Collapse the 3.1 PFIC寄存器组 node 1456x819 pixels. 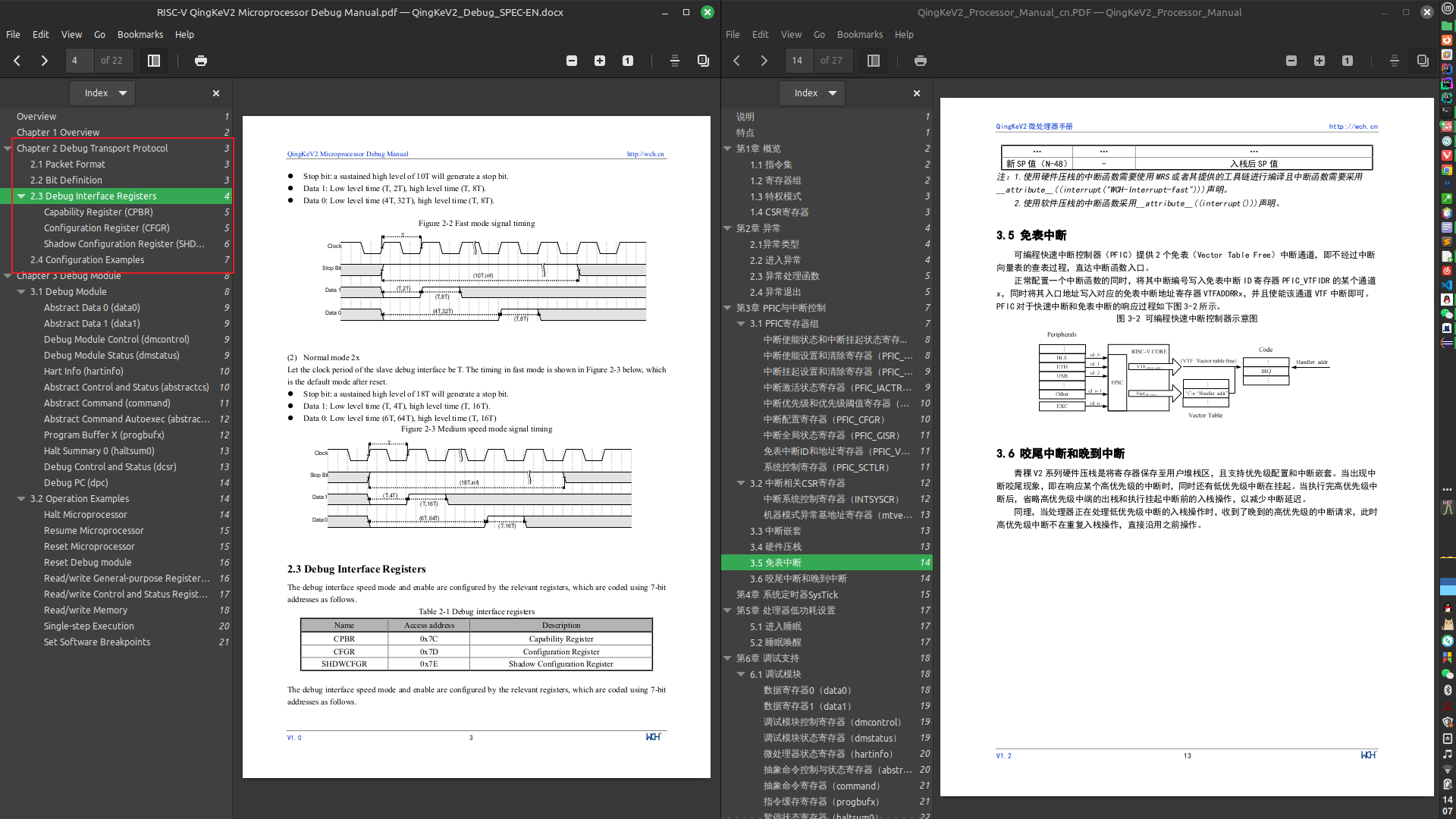click(741, 324)
